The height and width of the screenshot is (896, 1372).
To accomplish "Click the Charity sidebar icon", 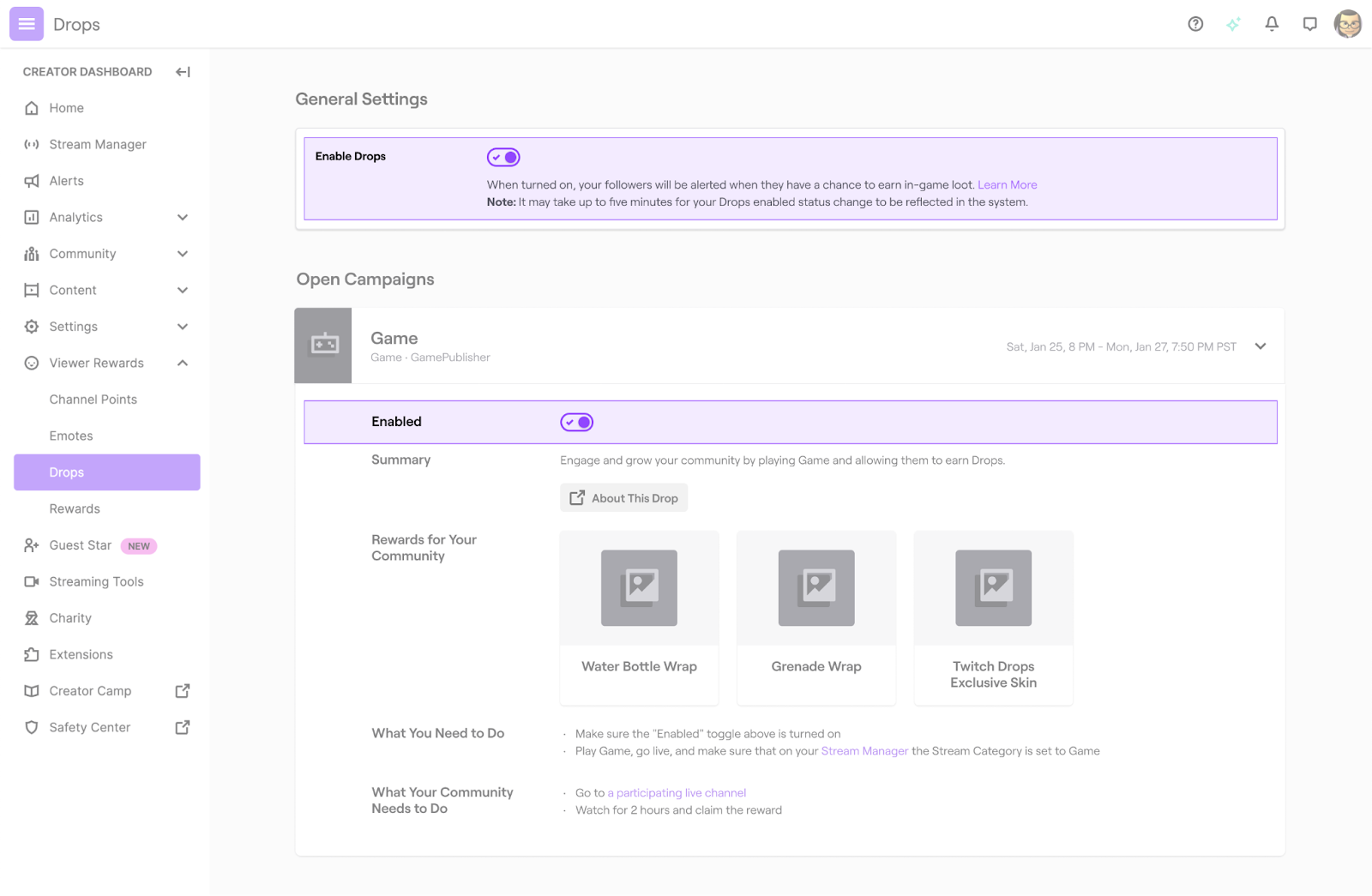I will pos(31,617).
